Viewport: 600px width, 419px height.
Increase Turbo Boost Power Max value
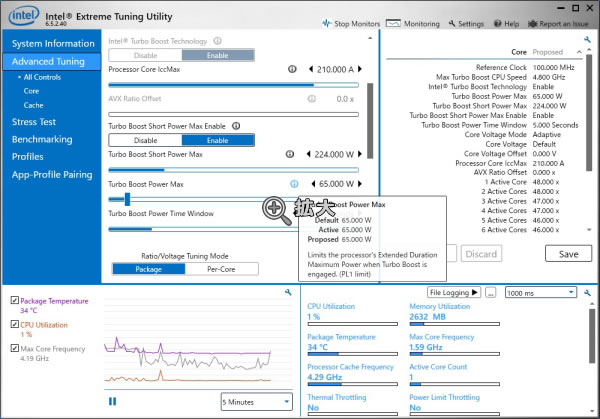click(360, 184)
